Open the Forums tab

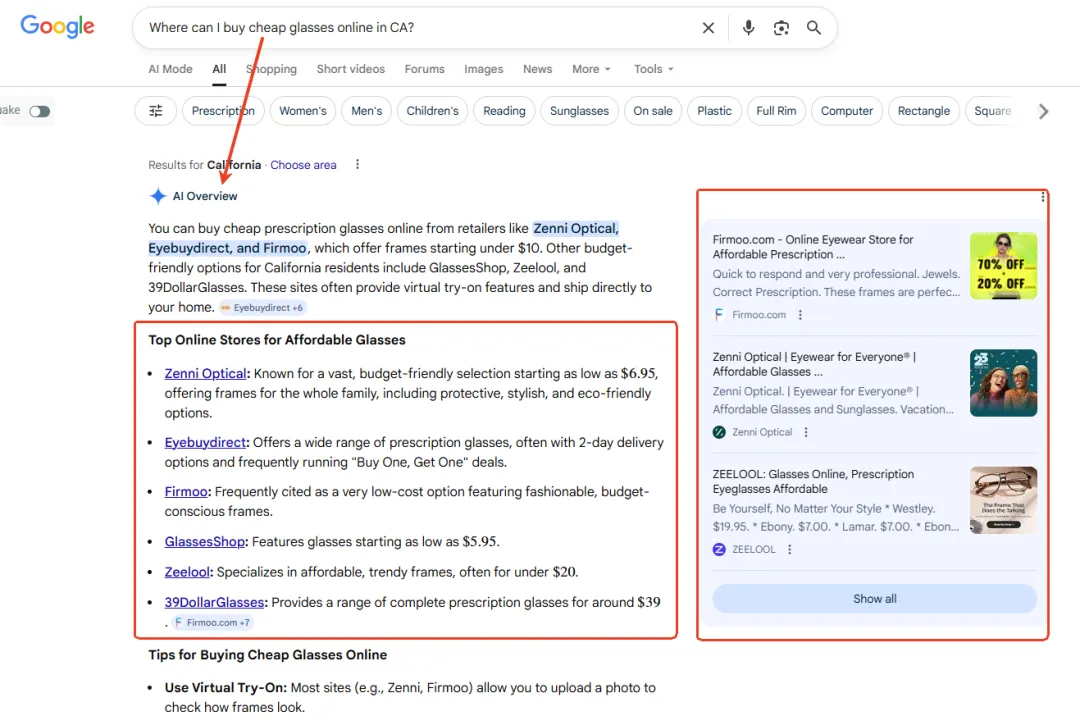pyautogui.click(x=424, y=69)
